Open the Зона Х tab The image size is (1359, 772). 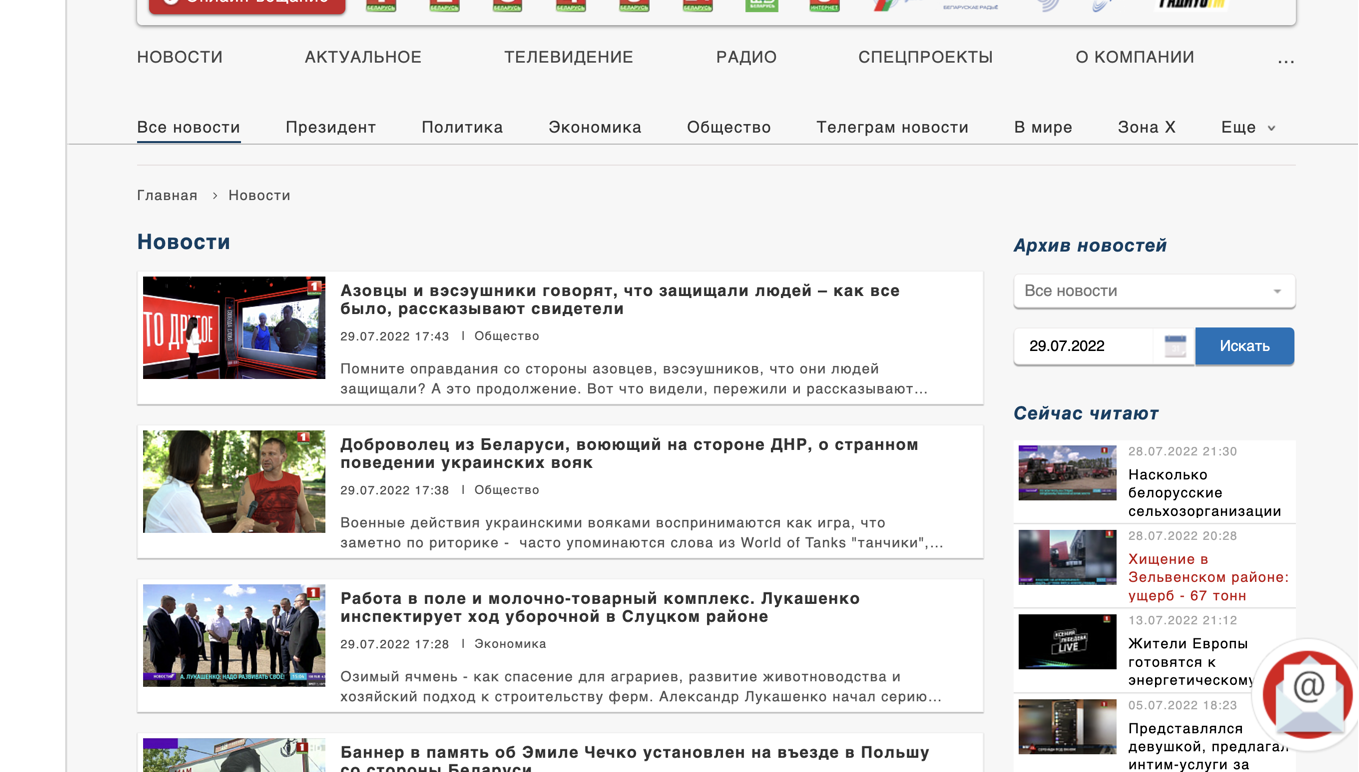pos(1147,127)
